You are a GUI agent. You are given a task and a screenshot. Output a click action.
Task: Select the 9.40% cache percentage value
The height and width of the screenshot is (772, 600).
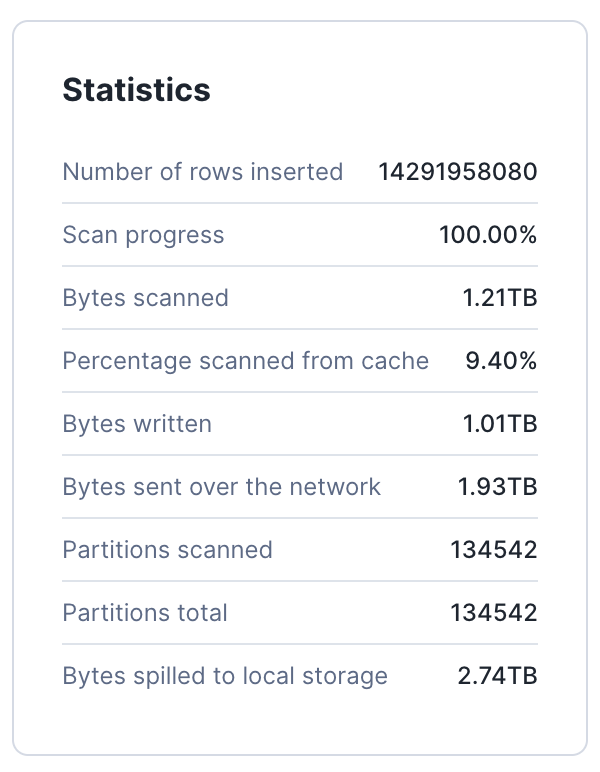coord(501,361)
